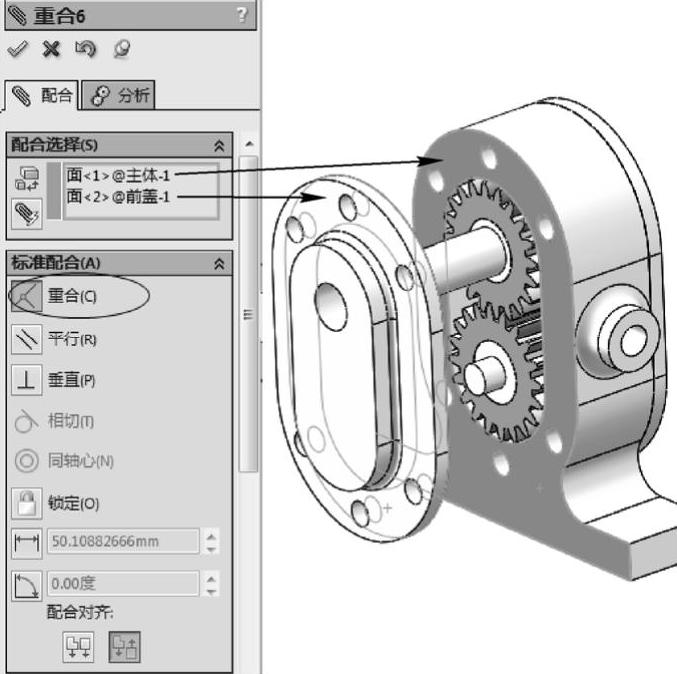Screen dimensions: 677x674
Task: Increase angle value with up stepper
Action: (211, 579)
